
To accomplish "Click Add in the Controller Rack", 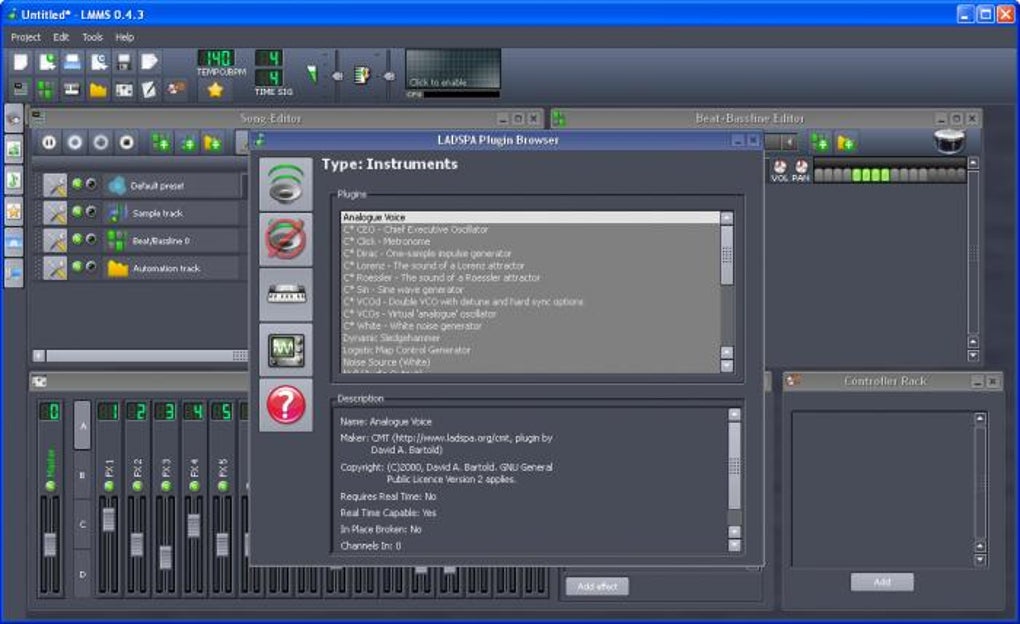I will [881, 582].
